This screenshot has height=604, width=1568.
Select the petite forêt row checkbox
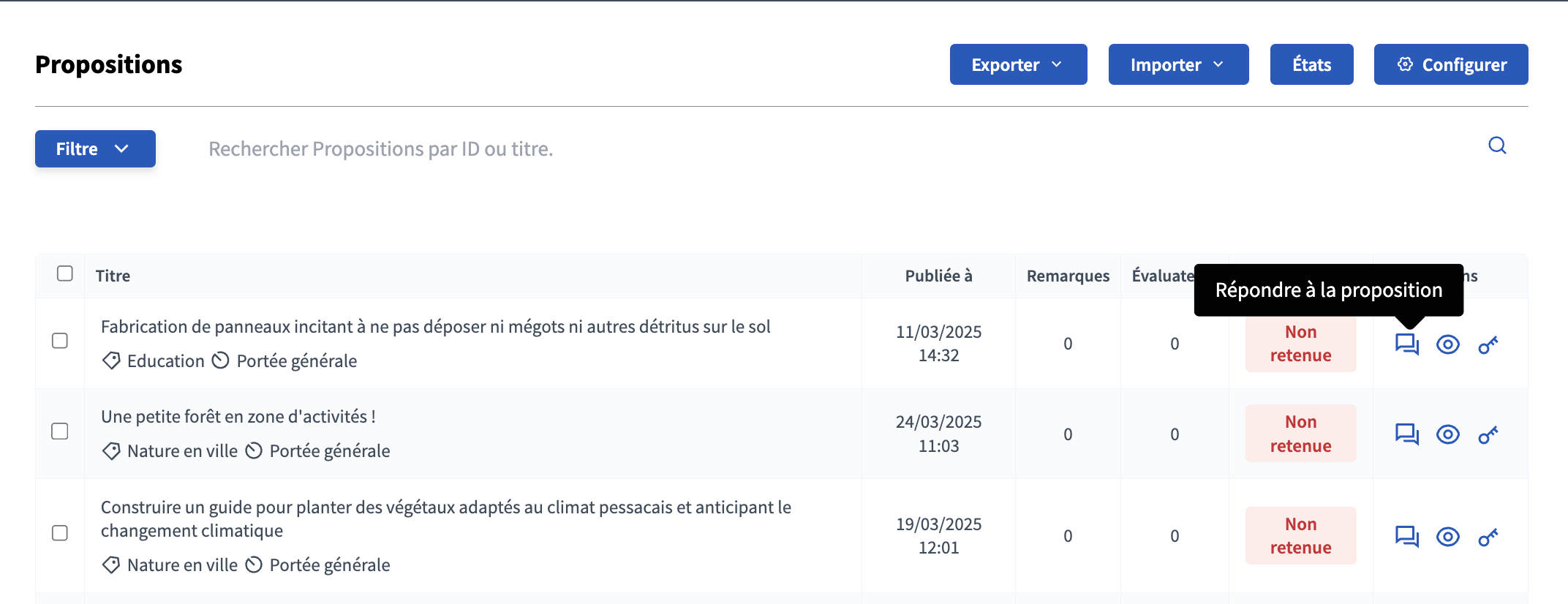[x=60, y=431]
